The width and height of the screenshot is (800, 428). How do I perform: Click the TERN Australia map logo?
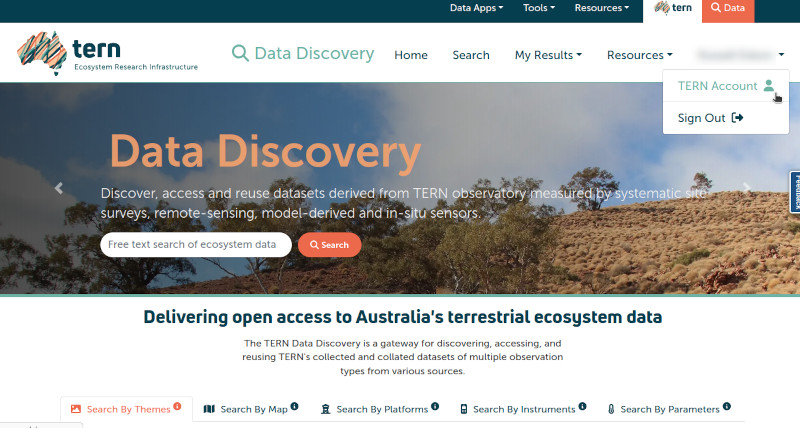42,53
